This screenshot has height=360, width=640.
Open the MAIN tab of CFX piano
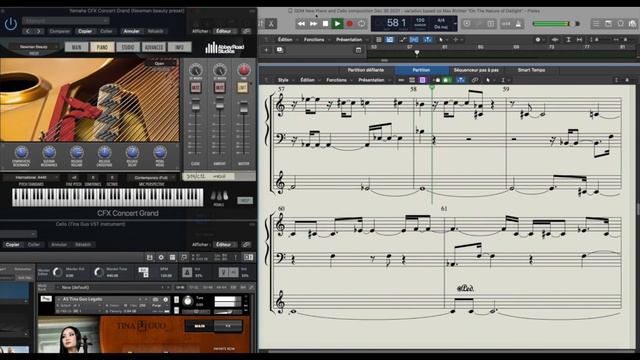(76, 47)
